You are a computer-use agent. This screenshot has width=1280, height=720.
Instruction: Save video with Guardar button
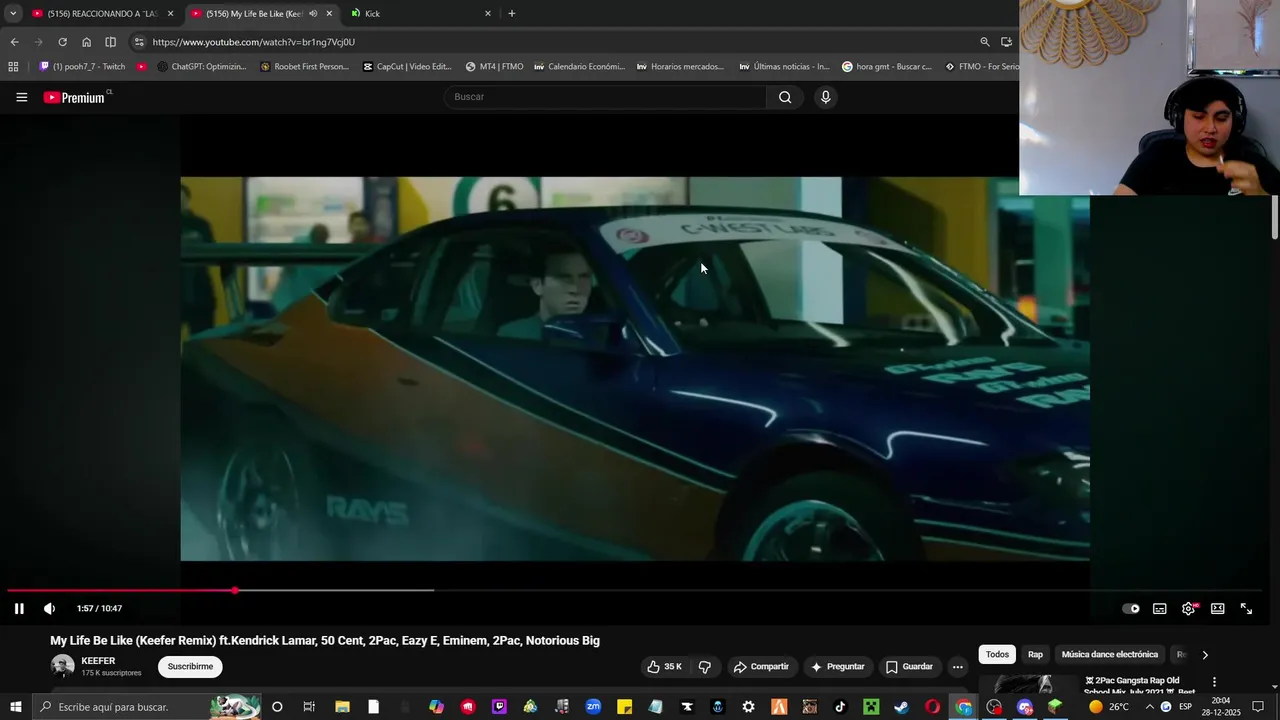pyautogui.click(x=909, y=667)
